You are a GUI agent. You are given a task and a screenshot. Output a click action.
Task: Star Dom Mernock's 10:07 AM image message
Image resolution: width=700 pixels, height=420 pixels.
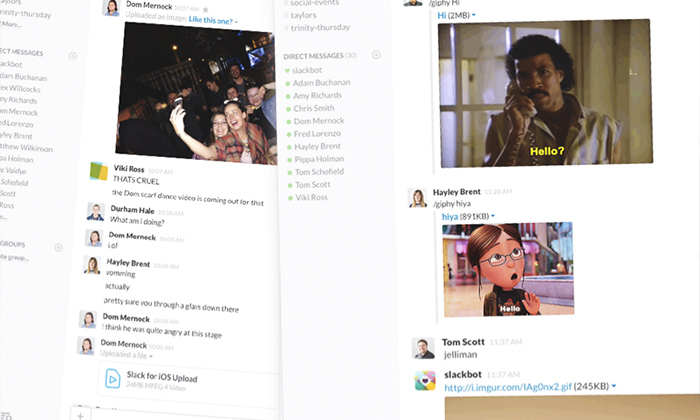click(x=205, y=9)
